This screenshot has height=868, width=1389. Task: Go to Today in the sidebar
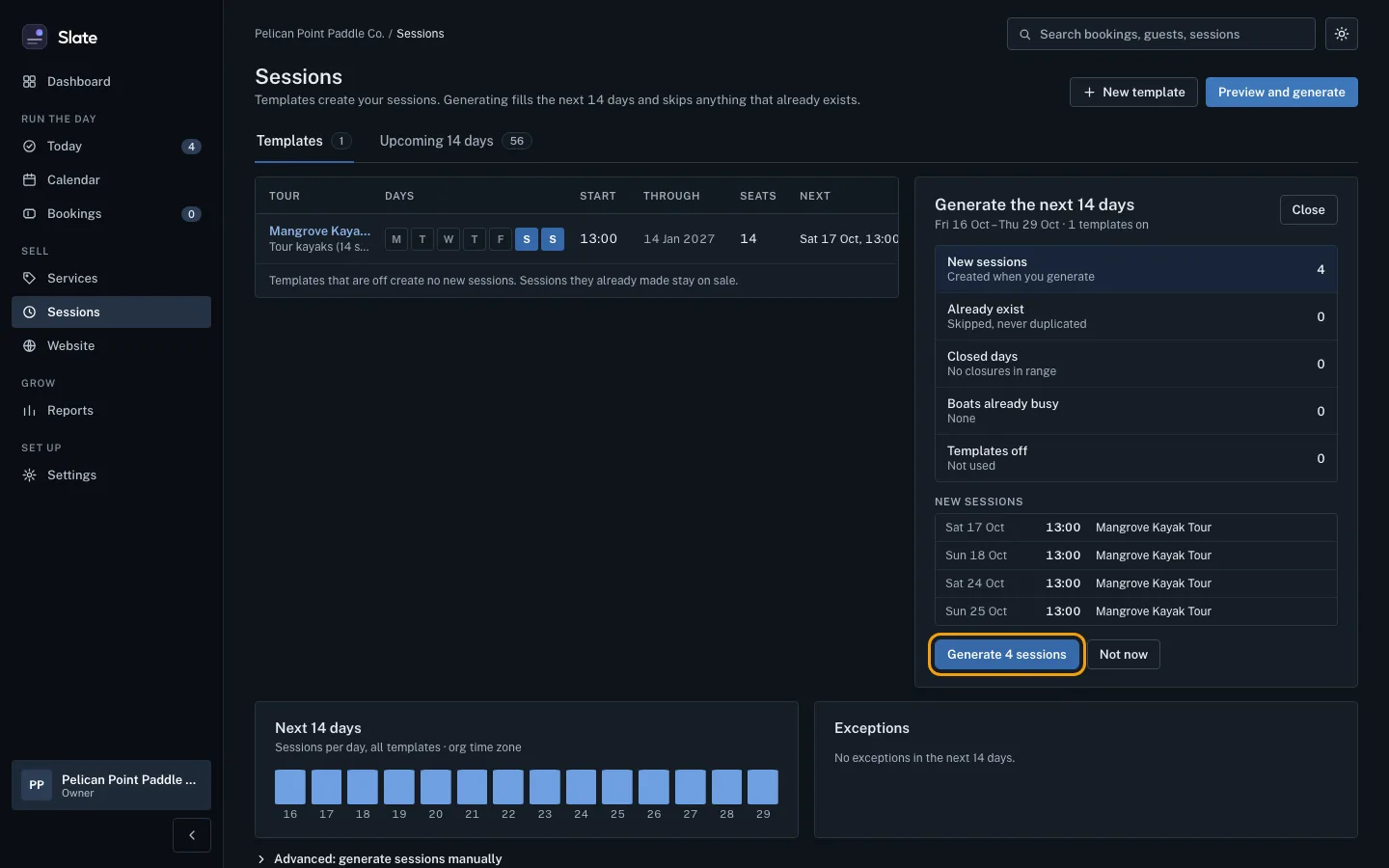111,147
